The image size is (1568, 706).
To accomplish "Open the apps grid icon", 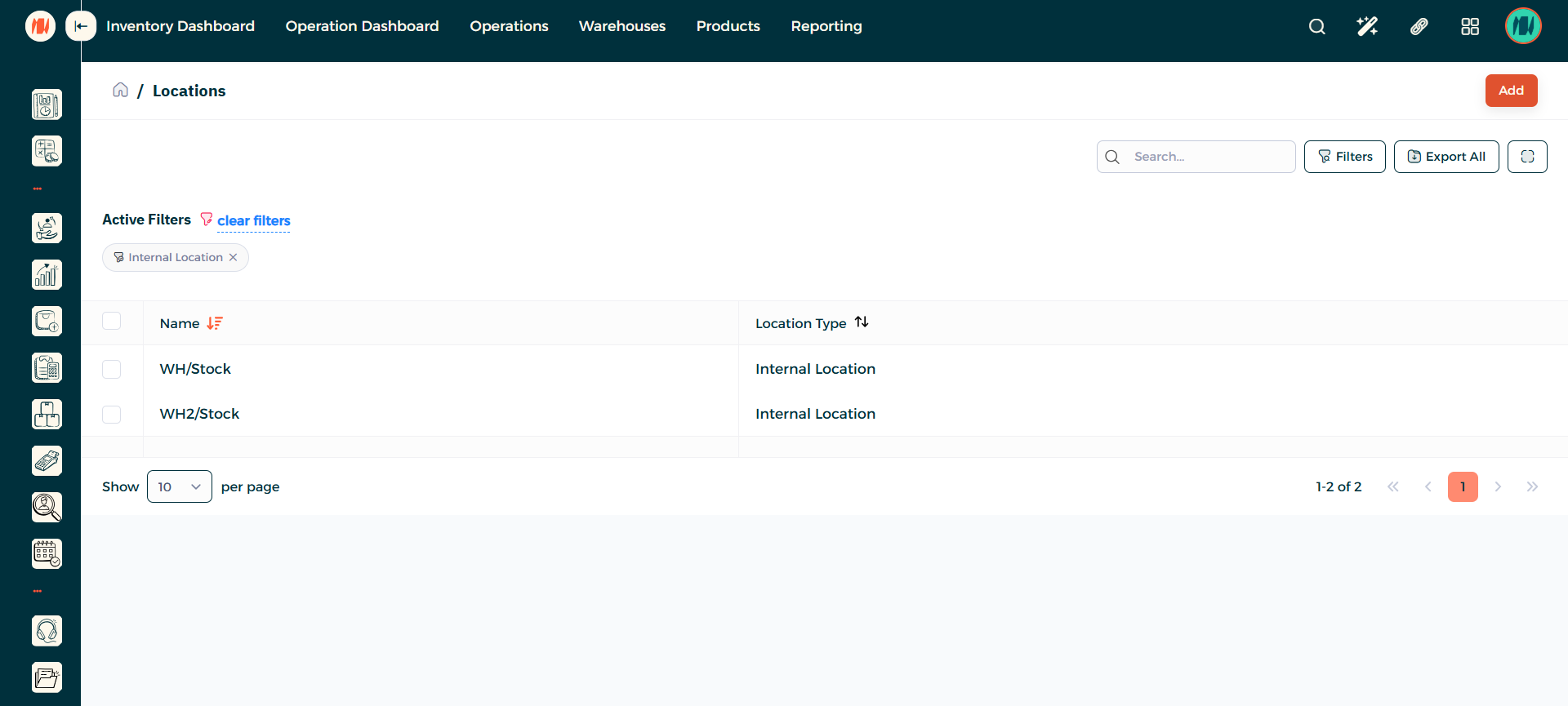I will pyautogui.click(x=1469, y=26).
